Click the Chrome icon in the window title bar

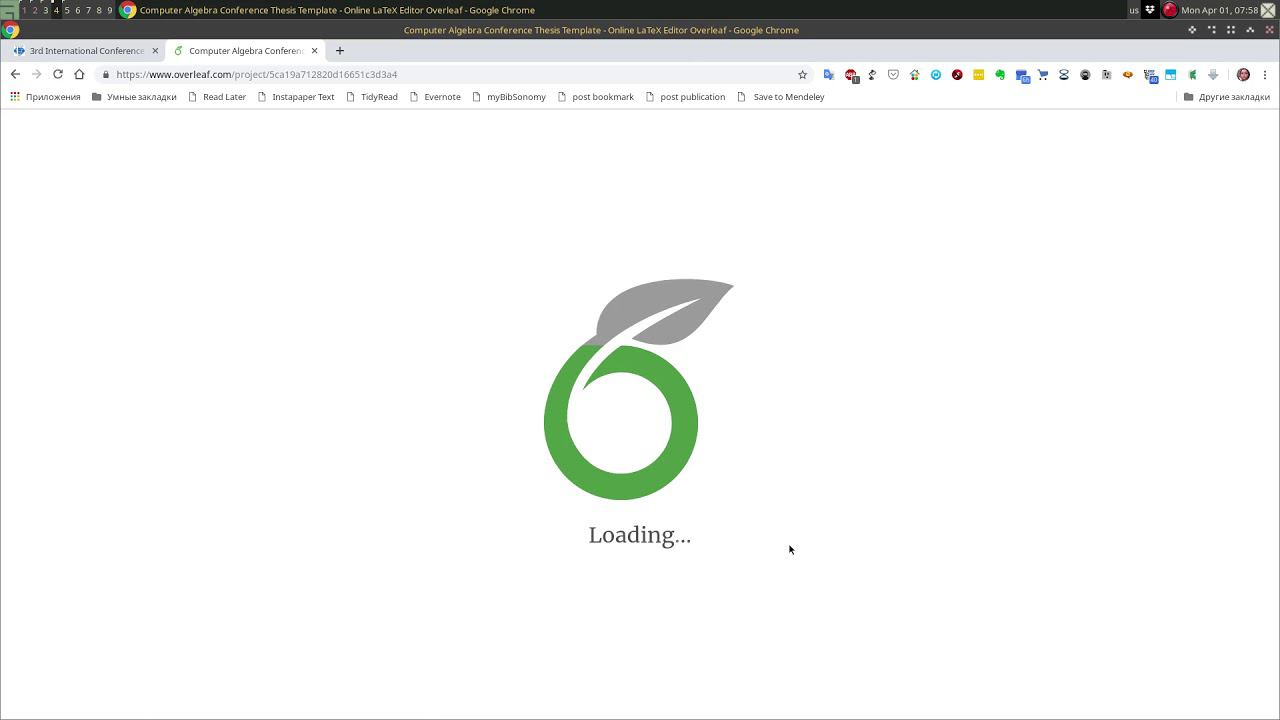10,30
